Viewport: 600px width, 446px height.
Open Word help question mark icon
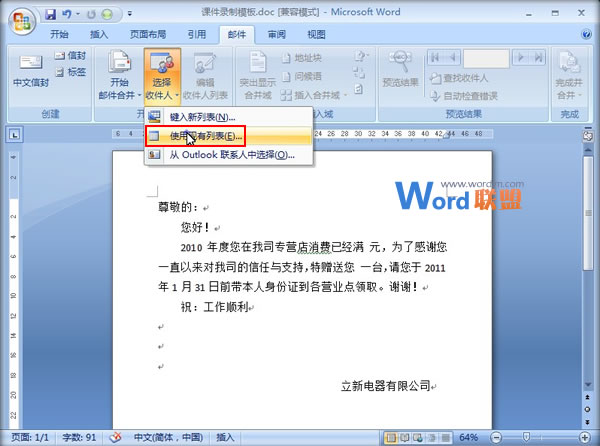point(586,34)
